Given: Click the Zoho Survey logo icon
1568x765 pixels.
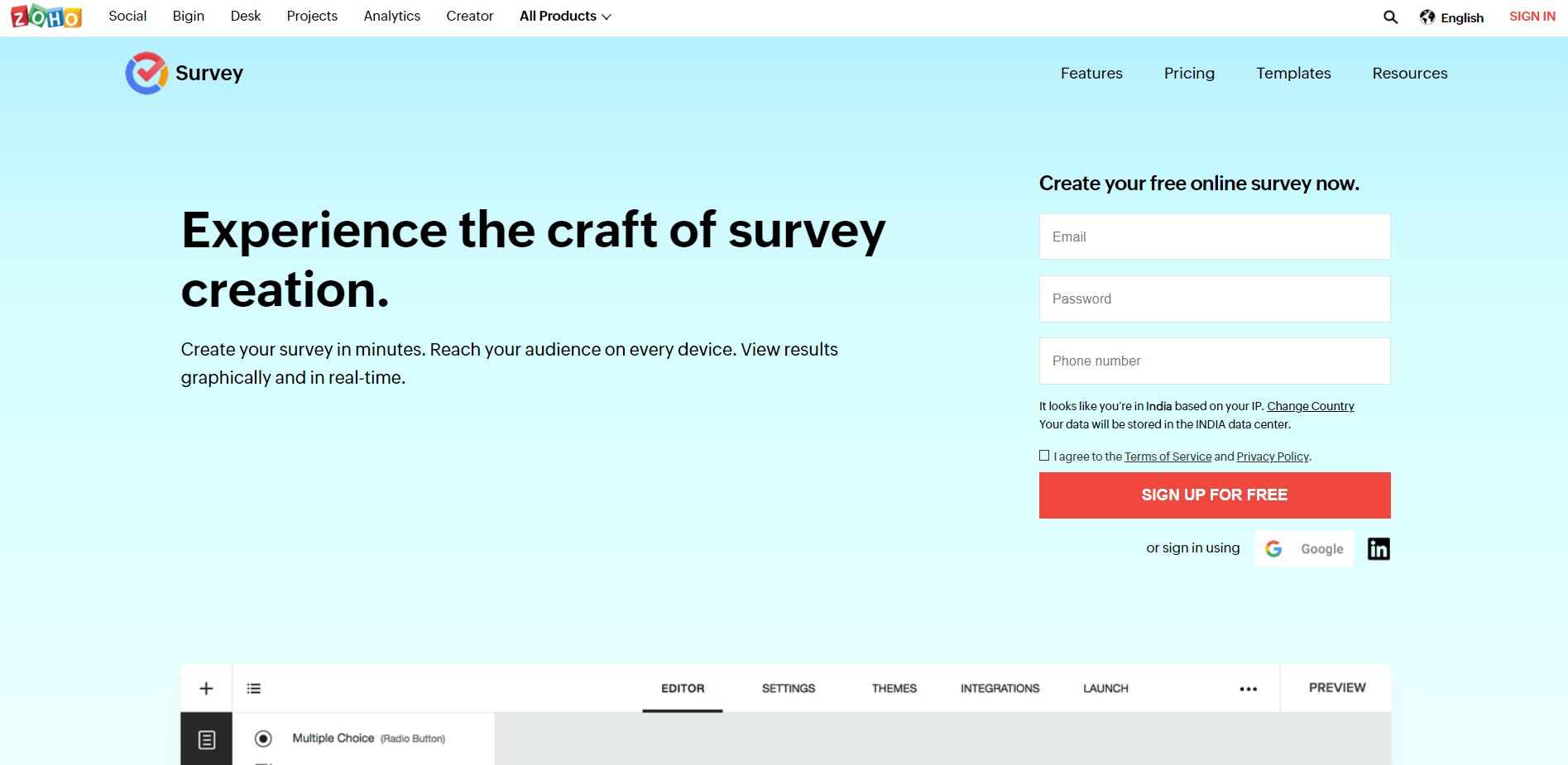Looking at the screenshot, I should (146, 74).
